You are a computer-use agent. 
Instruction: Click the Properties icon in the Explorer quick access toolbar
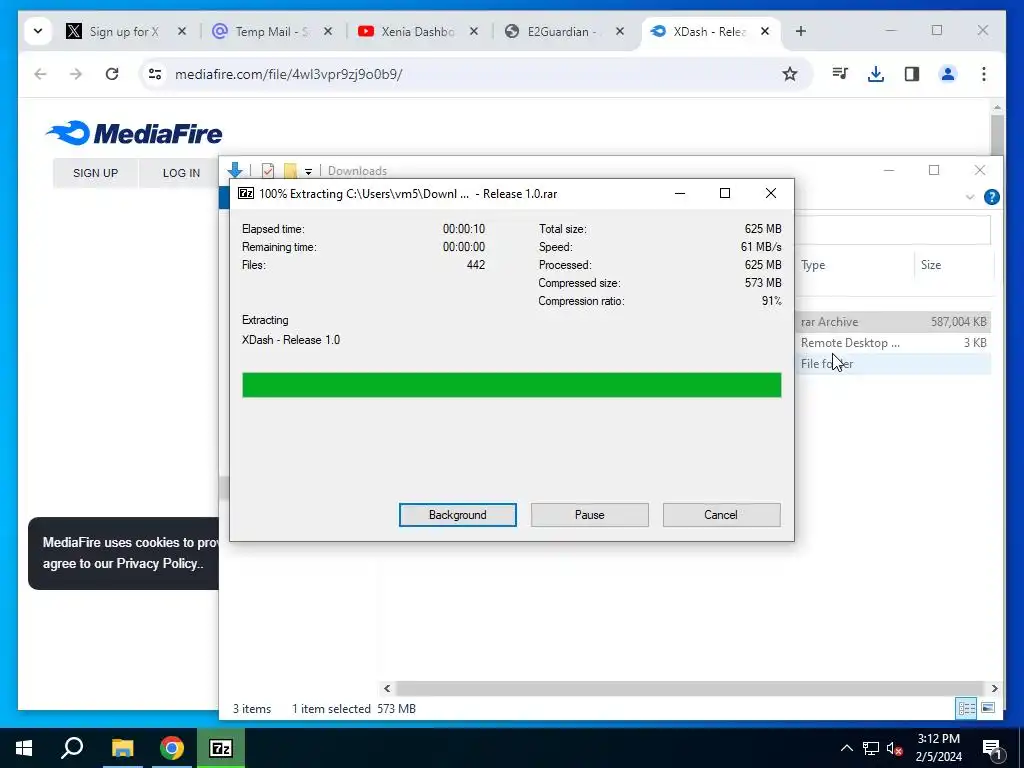(x=268, y=170)
